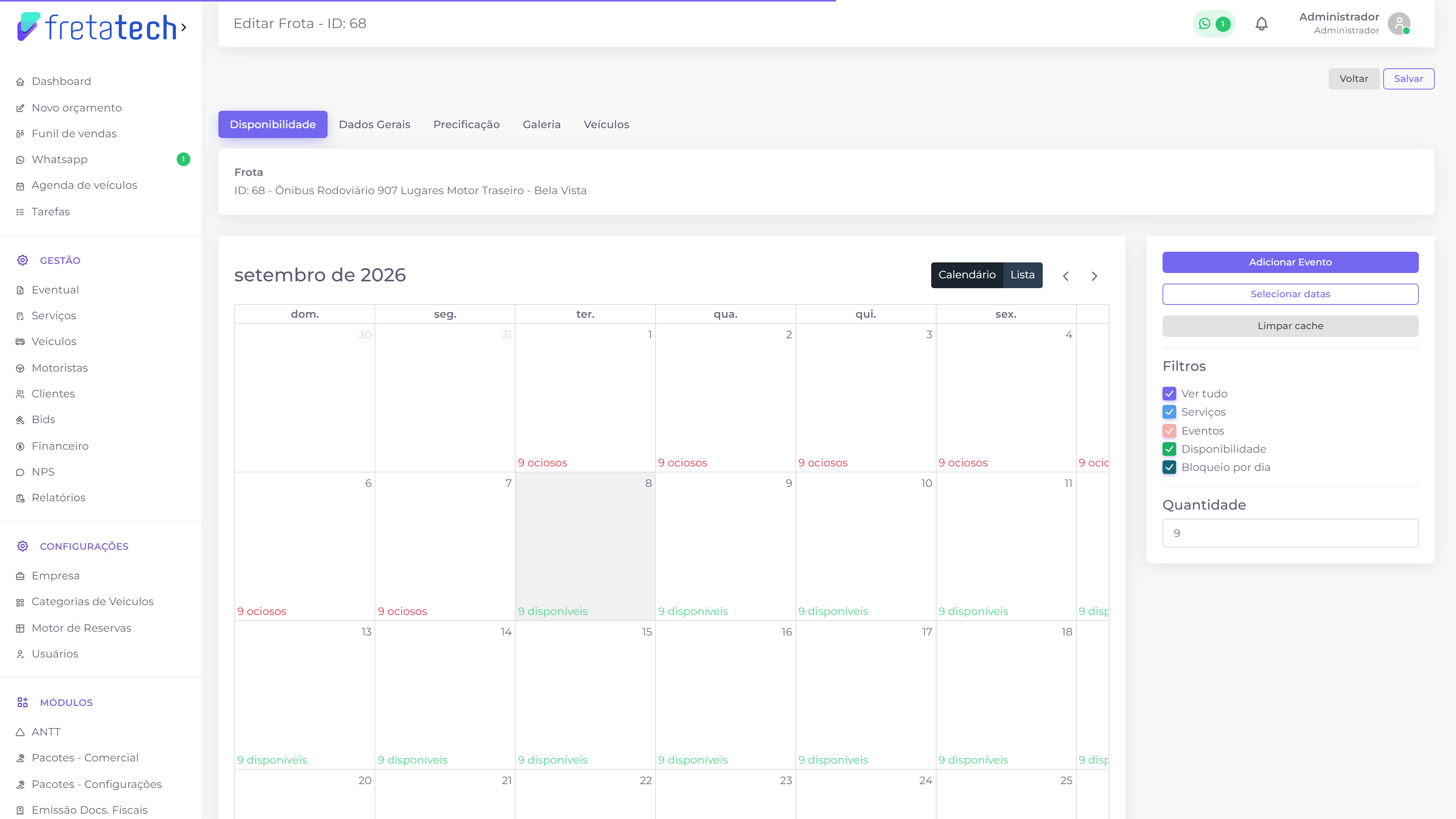Open the Galeria tab

click(x=541, y=124)
